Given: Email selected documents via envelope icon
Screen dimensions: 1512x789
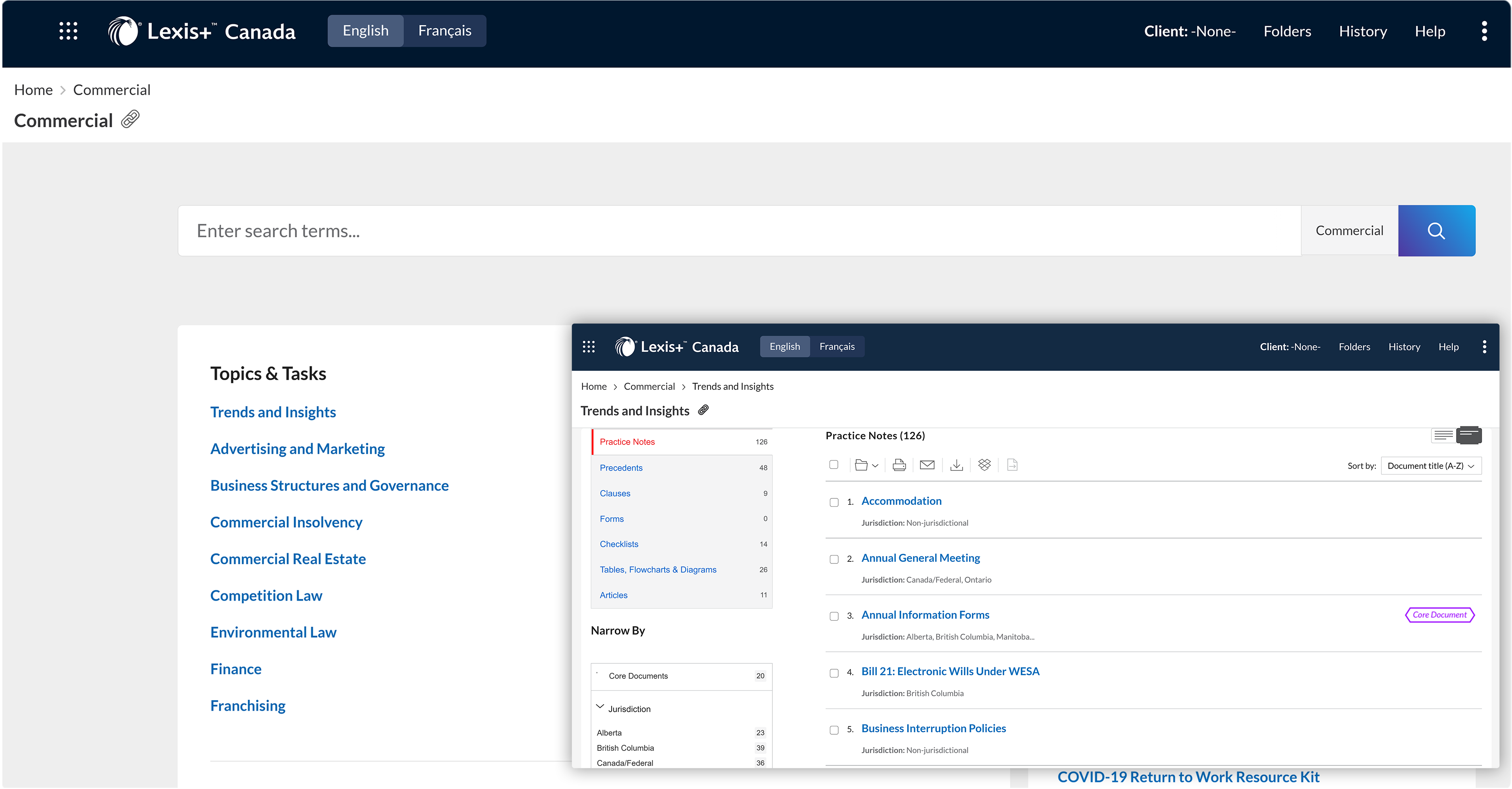Looking at the screenshot, I should [x=927, y=465].
